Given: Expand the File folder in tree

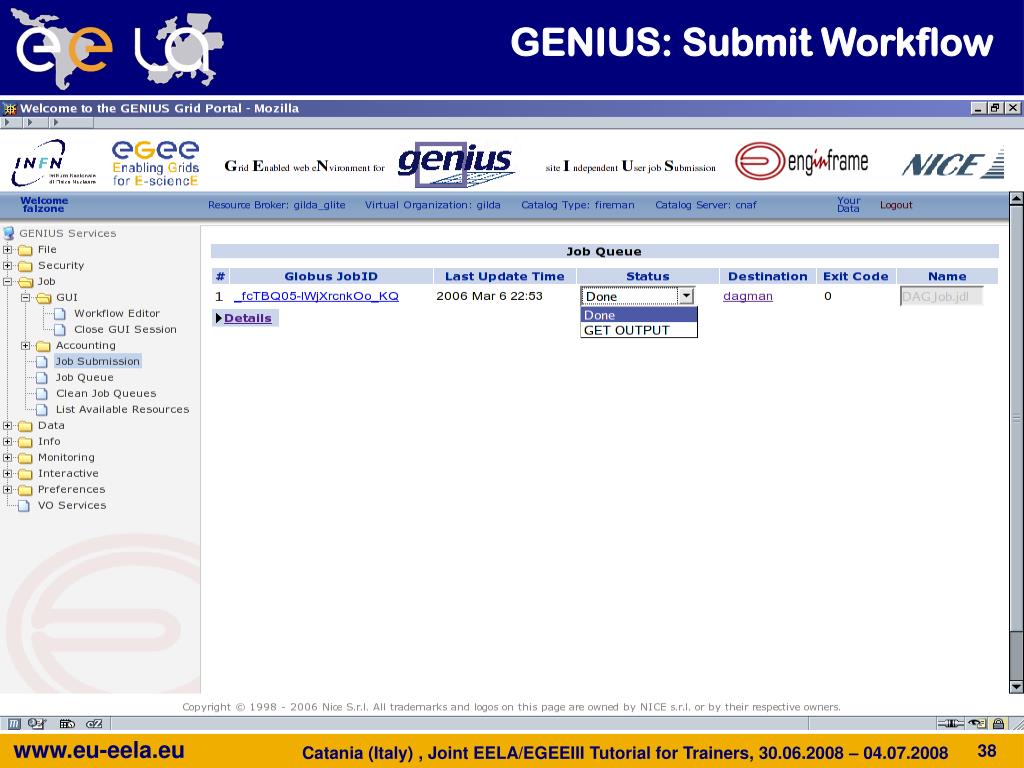Looking at the screenshot, I should pyautogui.click(x=7, y=249).
